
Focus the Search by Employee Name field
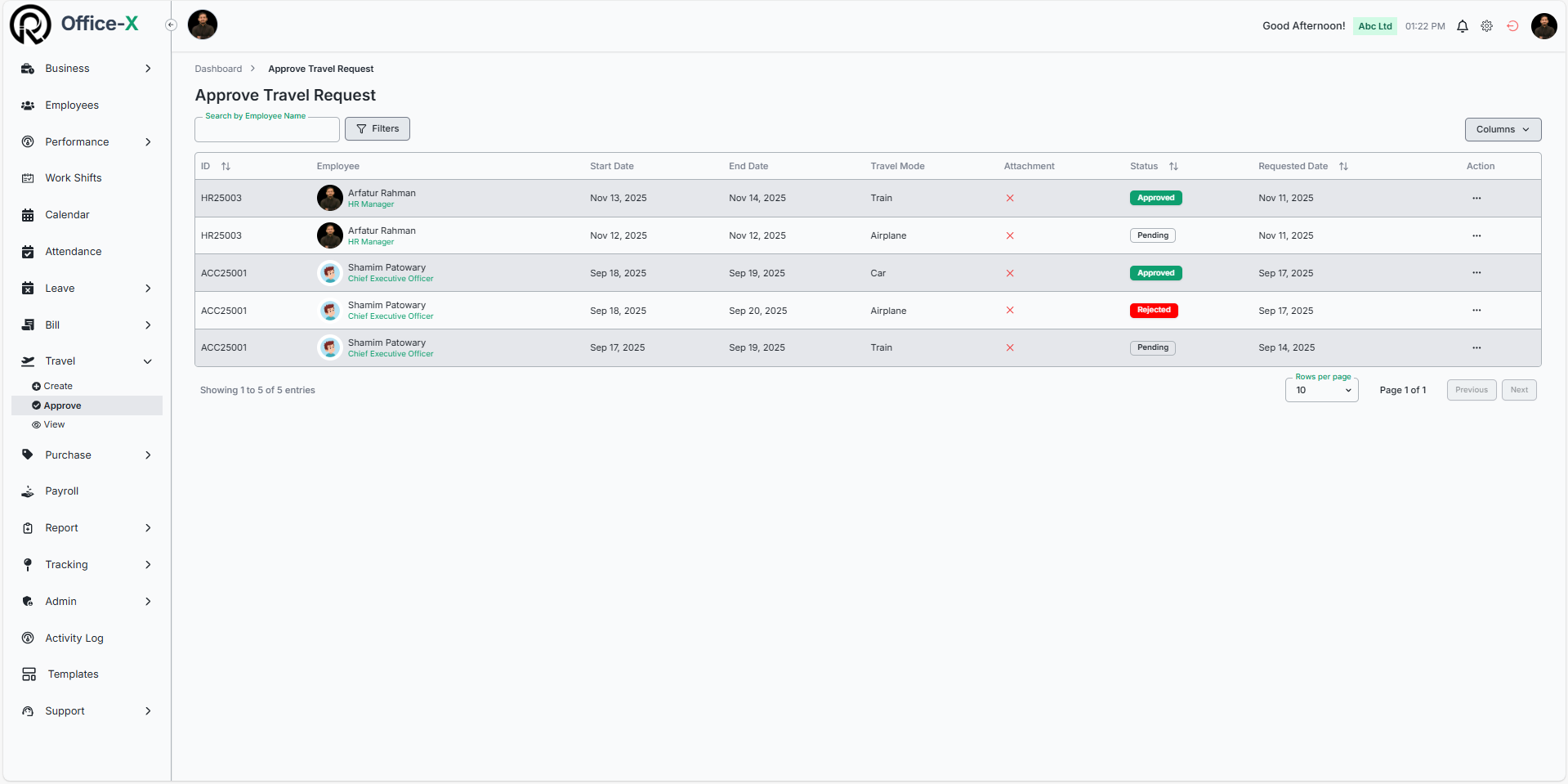tap(267, 130)
